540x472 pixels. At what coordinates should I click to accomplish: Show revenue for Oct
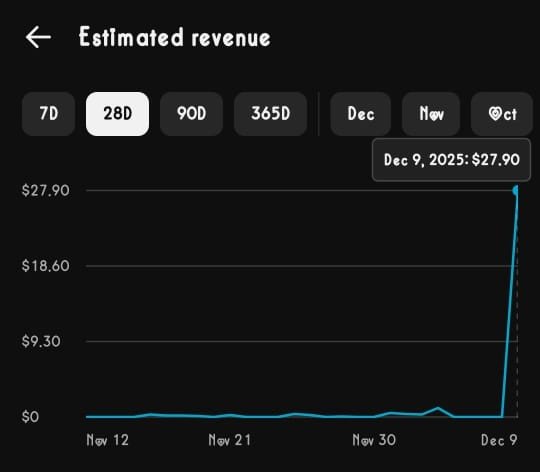pyautogui.click(x=502, y=114)
